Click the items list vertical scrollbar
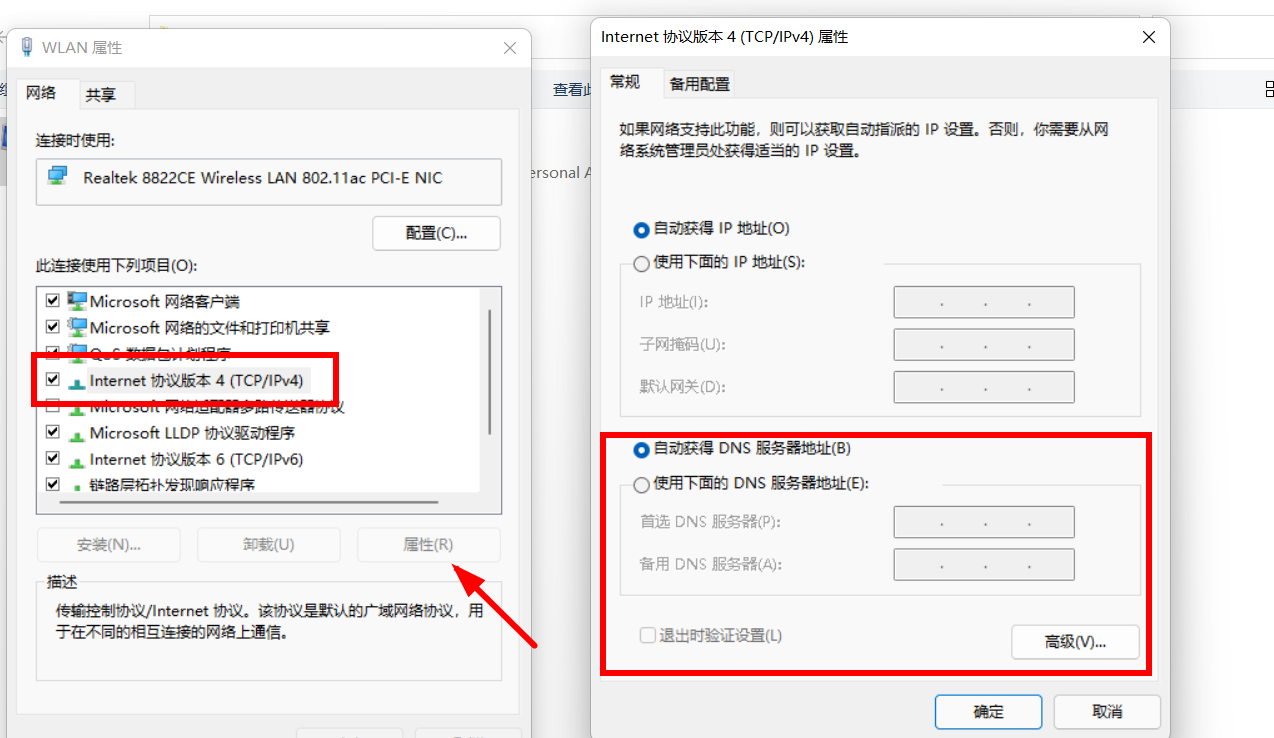The height and width of the screenshot is (738, 1274). point(489,371)
